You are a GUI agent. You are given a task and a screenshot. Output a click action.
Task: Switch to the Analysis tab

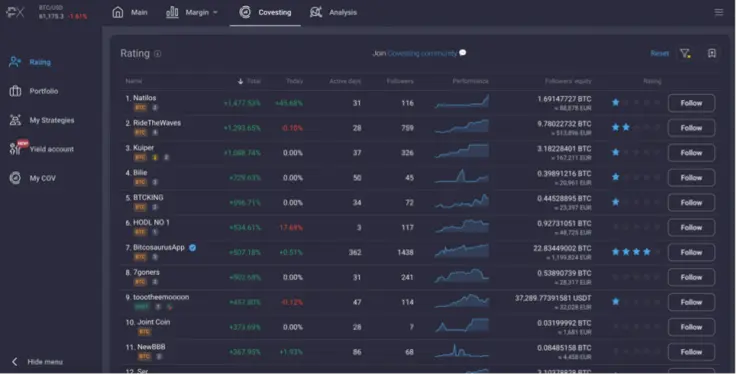coord(334,12)
